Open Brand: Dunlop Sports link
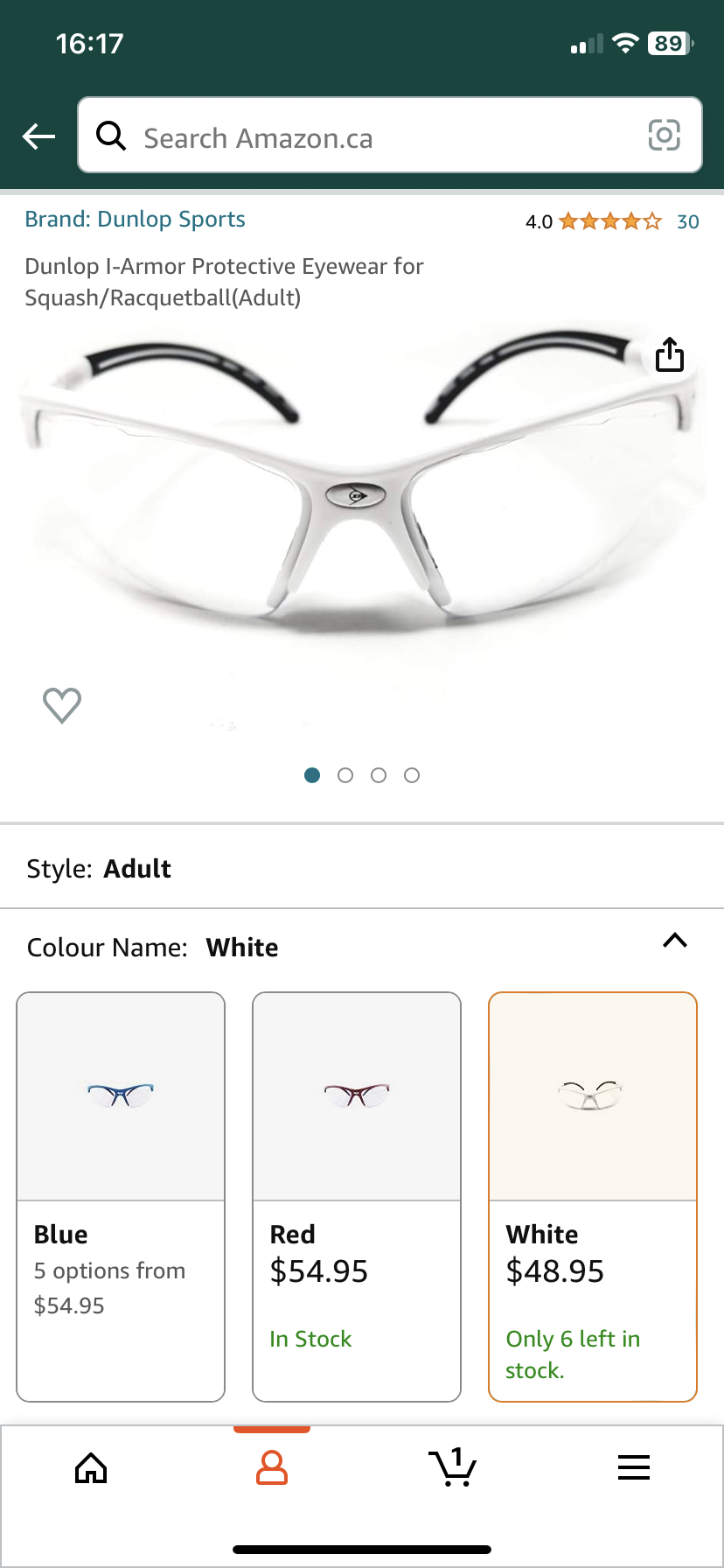The width and height of the screenshot is (724, 1568). coord(135,220)
